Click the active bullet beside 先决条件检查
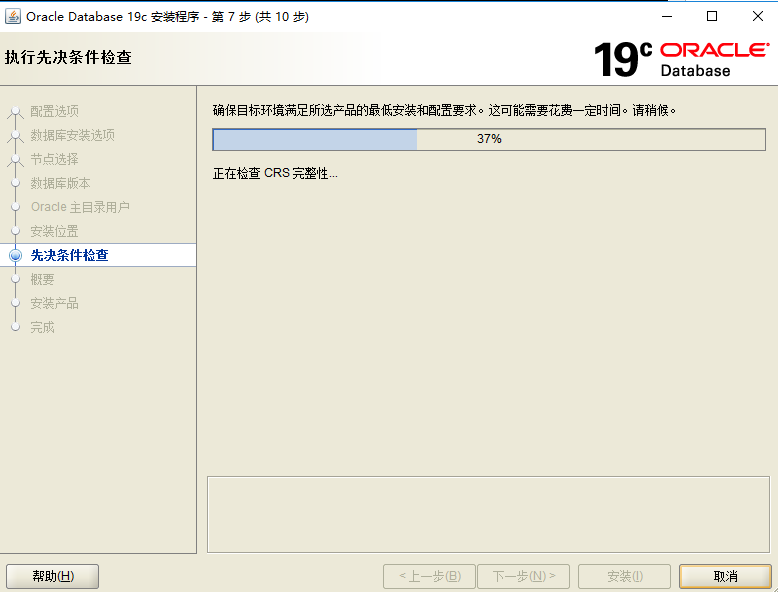The image size is (778, 592). [x=15, y=256]
